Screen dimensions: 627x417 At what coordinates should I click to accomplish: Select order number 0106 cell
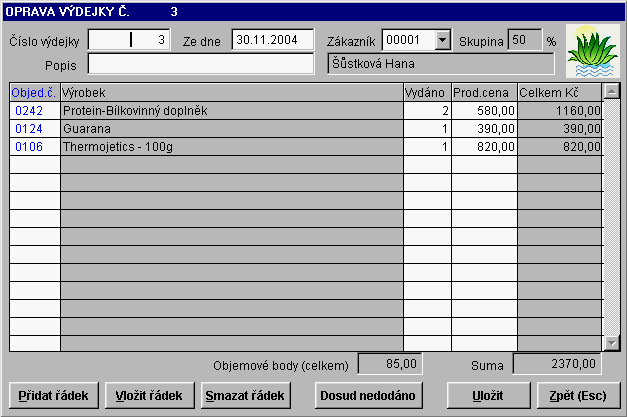(x=35, y=146)
